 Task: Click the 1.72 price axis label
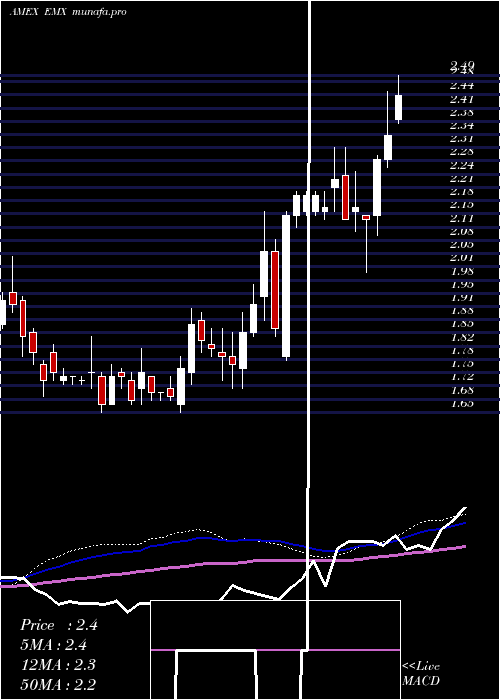(x=462, y=377)
